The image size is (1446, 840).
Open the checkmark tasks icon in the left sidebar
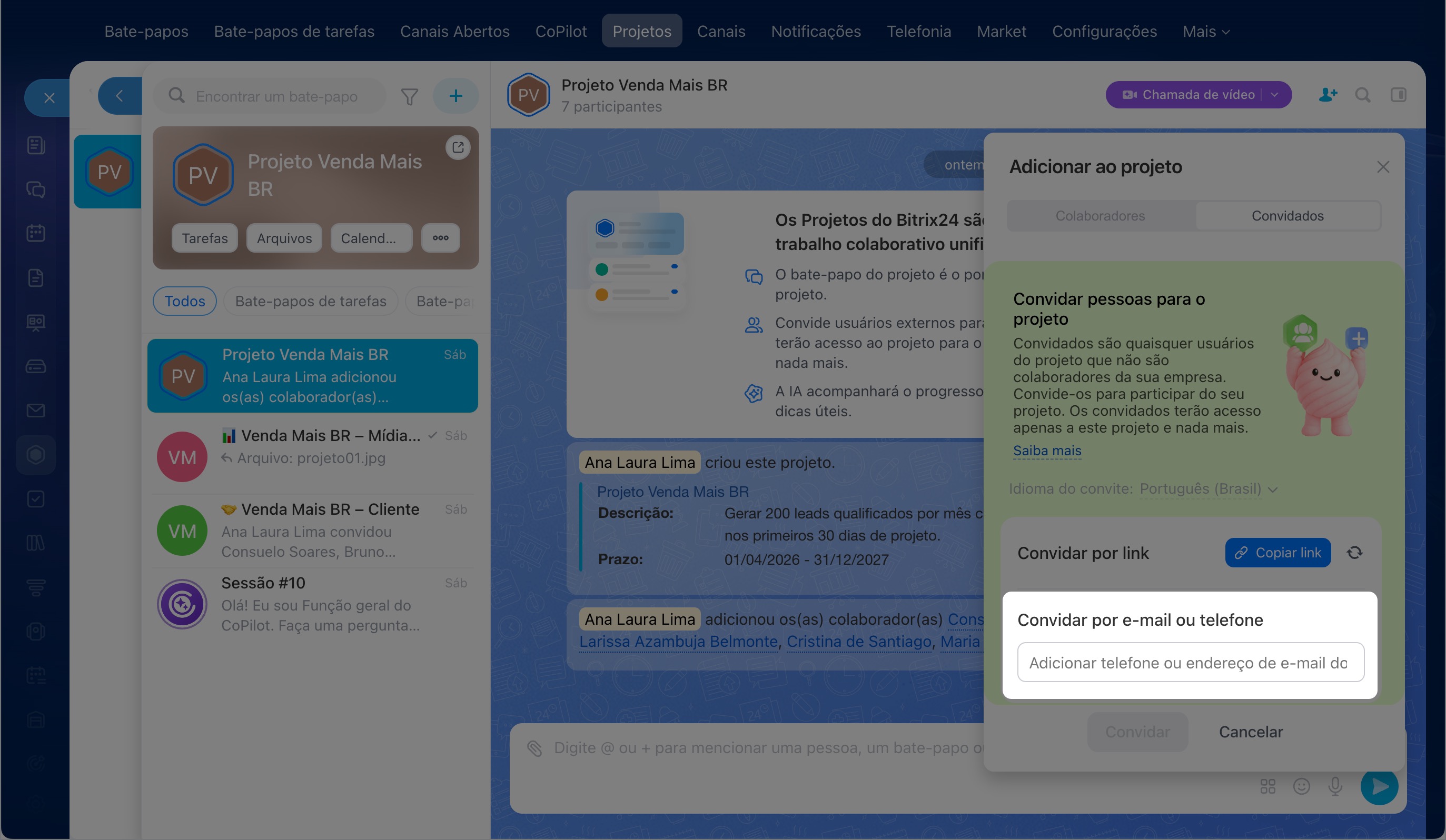tap(36, 499)
